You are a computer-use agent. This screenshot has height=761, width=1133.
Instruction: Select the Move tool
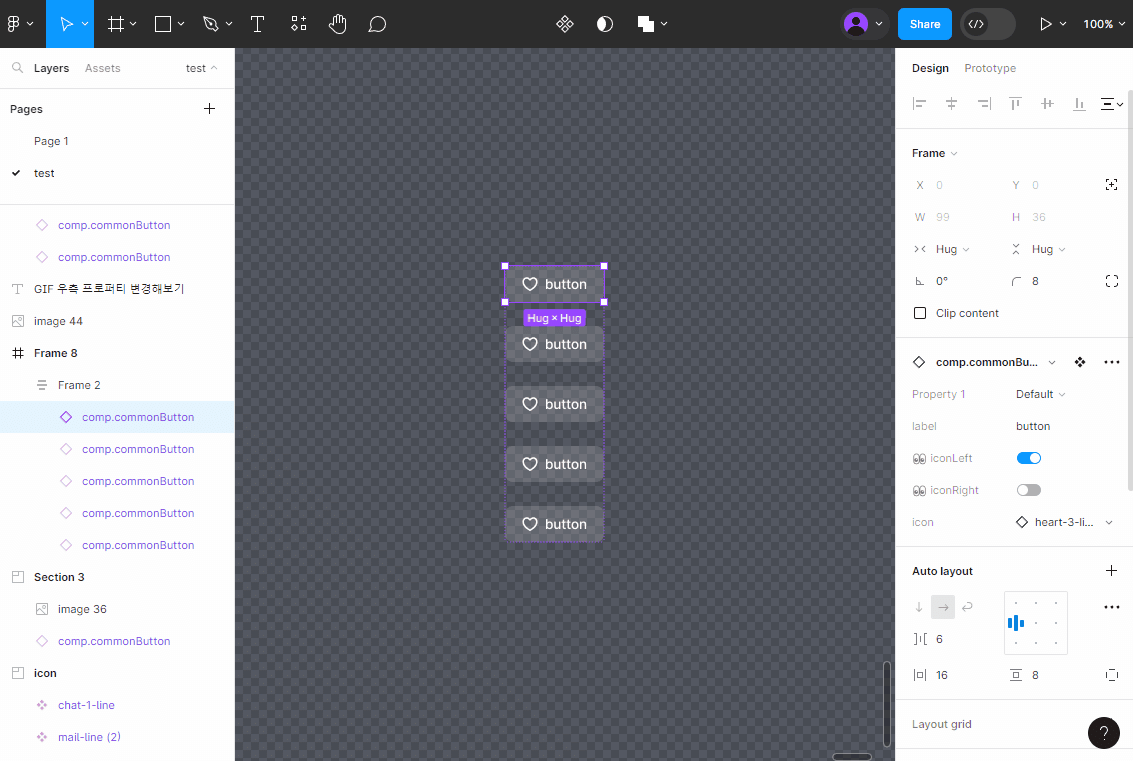point(66,24)
